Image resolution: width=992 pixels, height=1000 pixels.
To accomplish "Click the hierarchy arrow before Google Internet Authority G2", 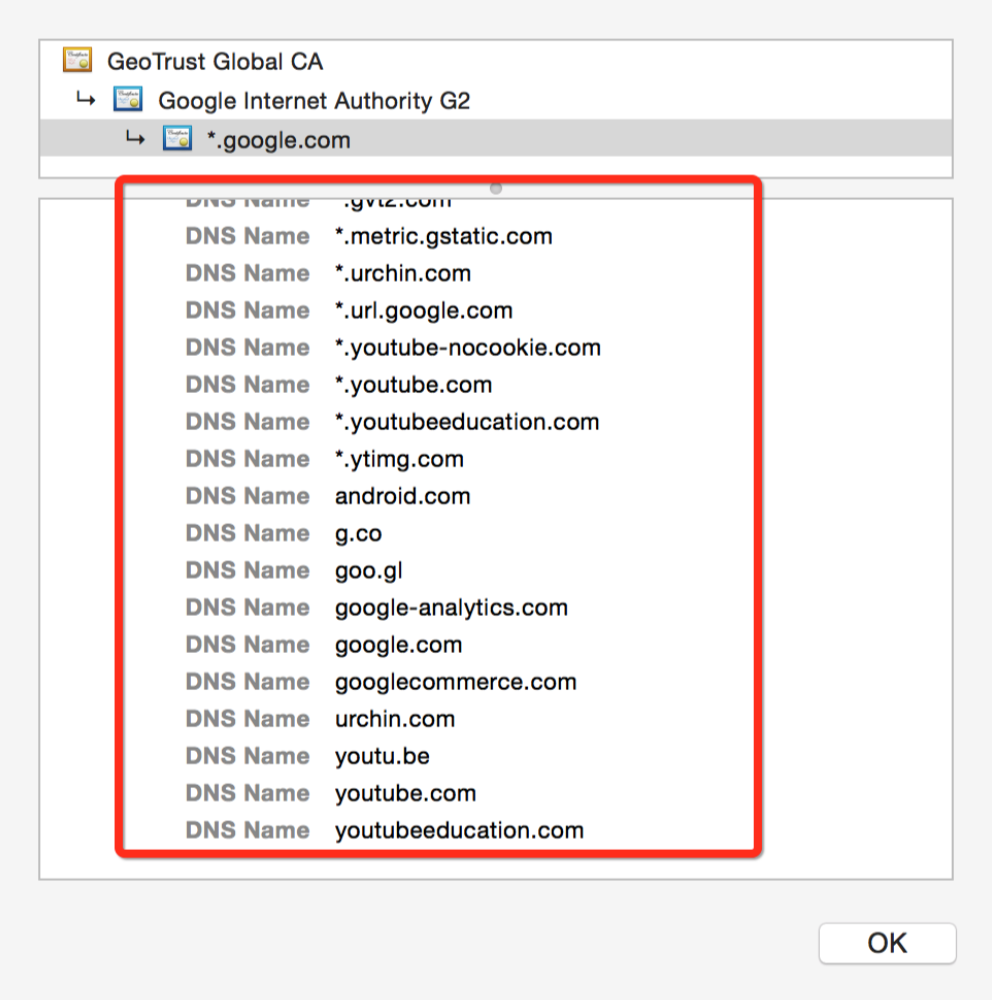I will tap(87, 99).
